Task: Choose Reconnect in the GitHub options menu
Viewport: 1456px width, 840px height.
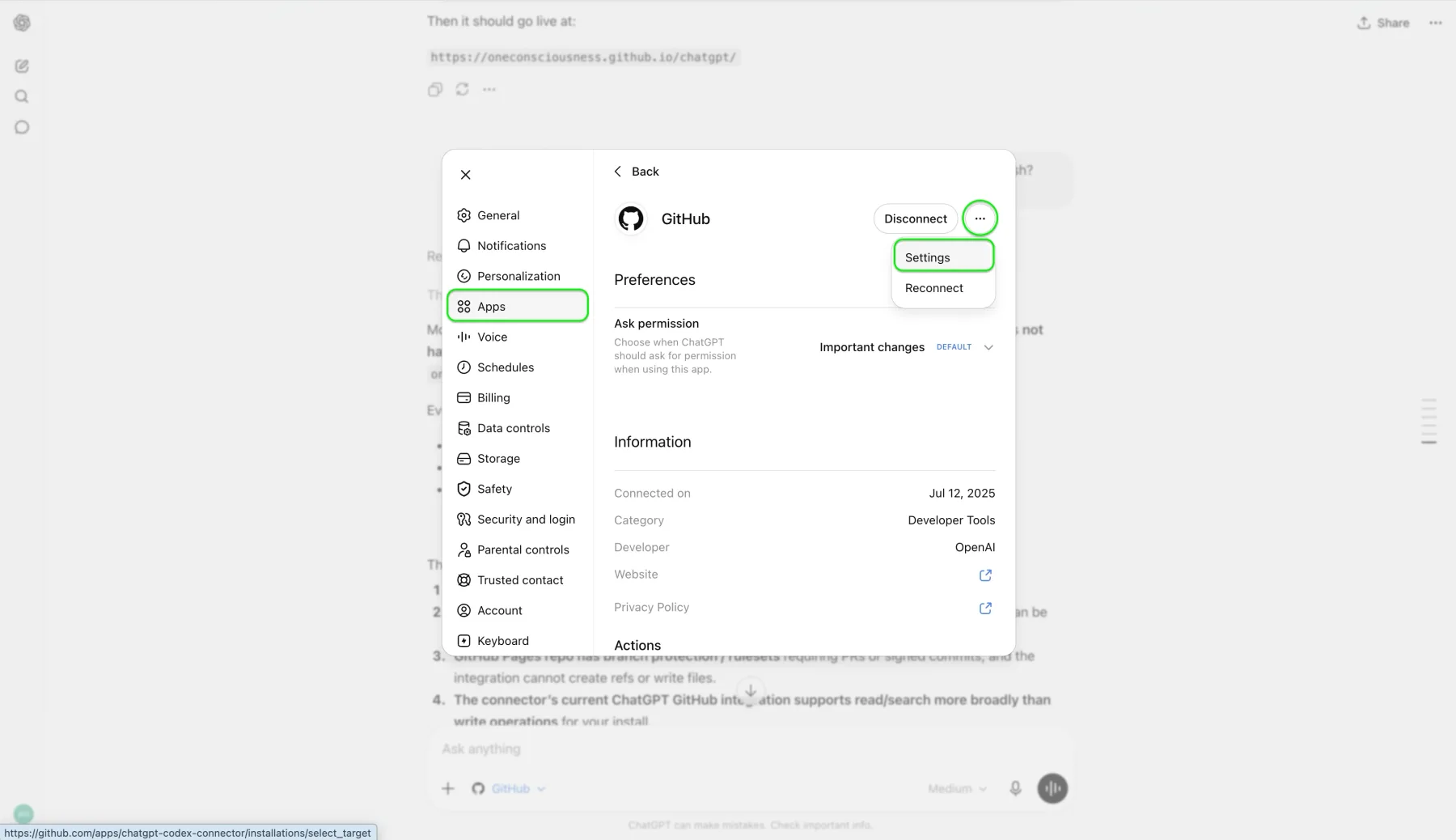Action: [x=943, y=288]
